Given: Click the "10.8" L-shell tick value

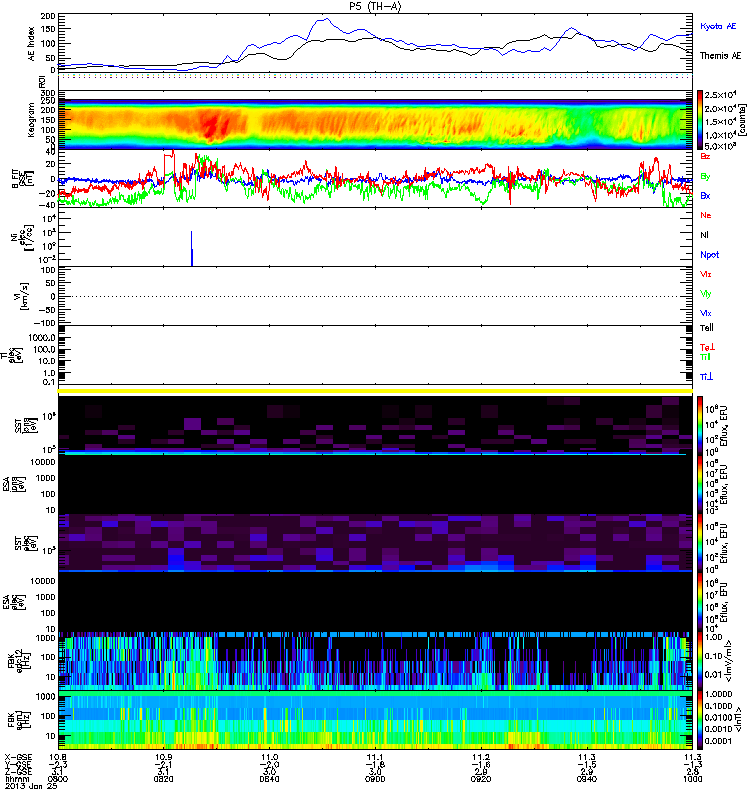Looking at the screenshot, I should point(58,757).
